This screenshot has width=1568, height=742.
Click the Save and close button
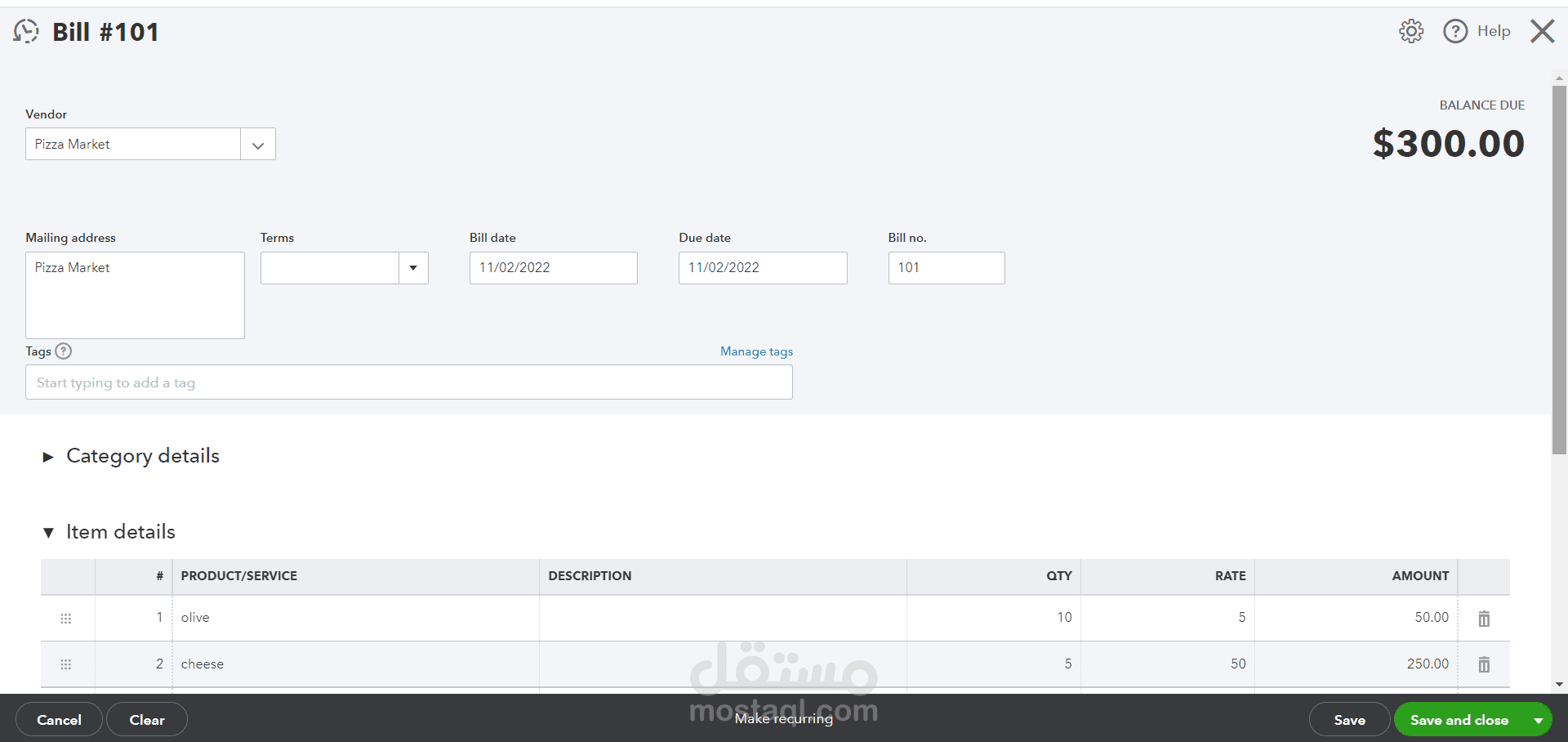coord(1459,720)
